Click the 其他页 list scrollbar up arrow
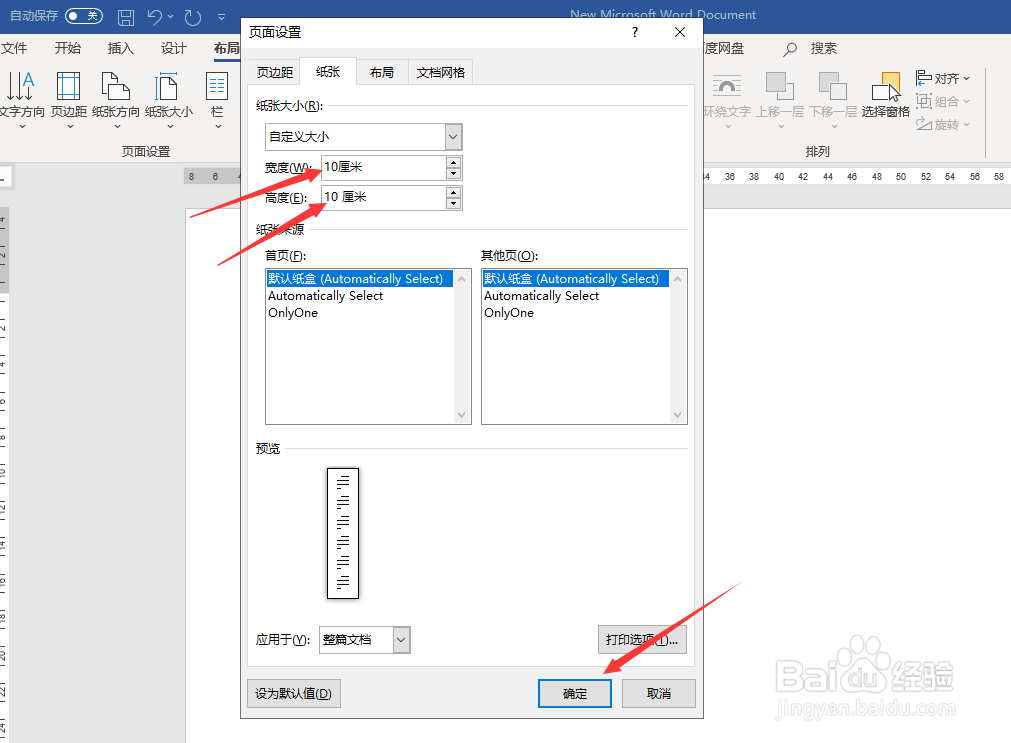Viewport: 1011px width, 743px height. click(678, 279)
